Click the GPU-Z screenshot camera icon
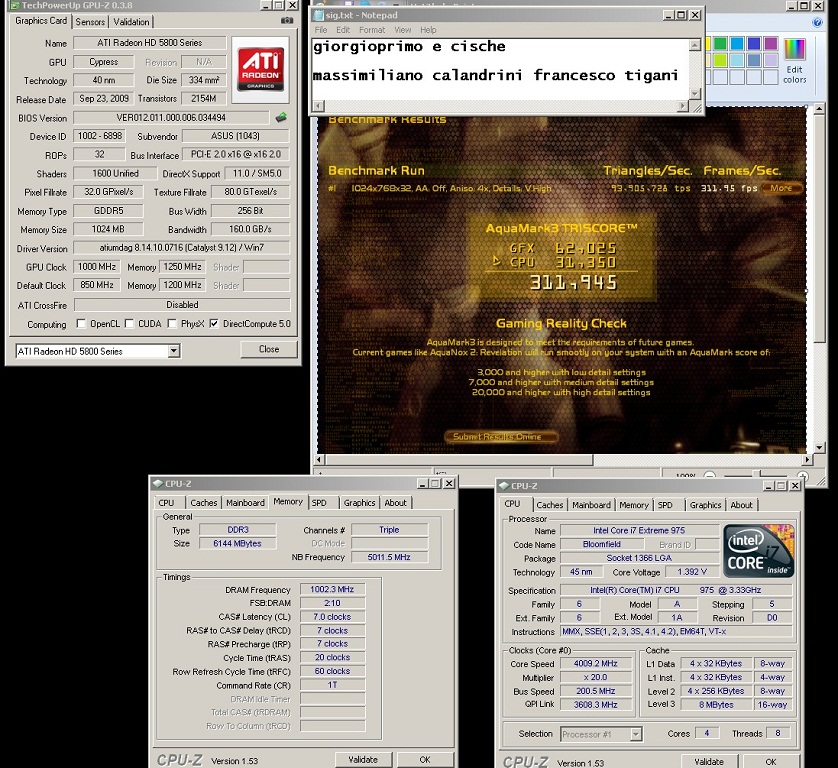 (x=287, y=21)
